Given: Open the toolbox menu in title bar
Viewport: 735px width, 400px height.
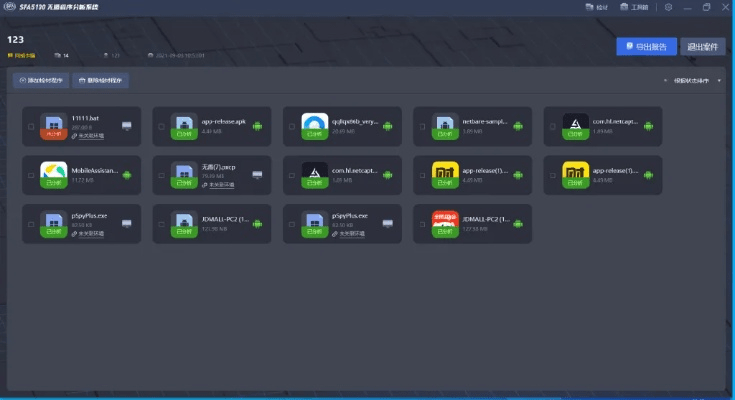Looking at the screenshot, I should pyautogui.click(x=633, y=8).
